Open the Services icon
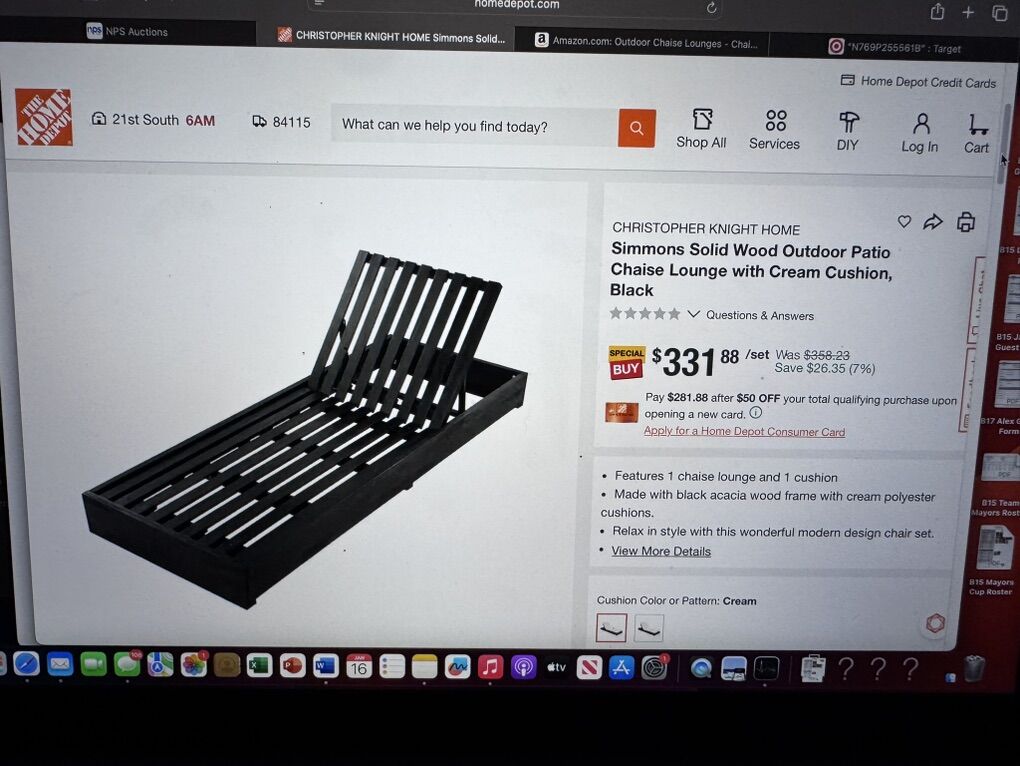1020x766 pixels. point(774,130)
